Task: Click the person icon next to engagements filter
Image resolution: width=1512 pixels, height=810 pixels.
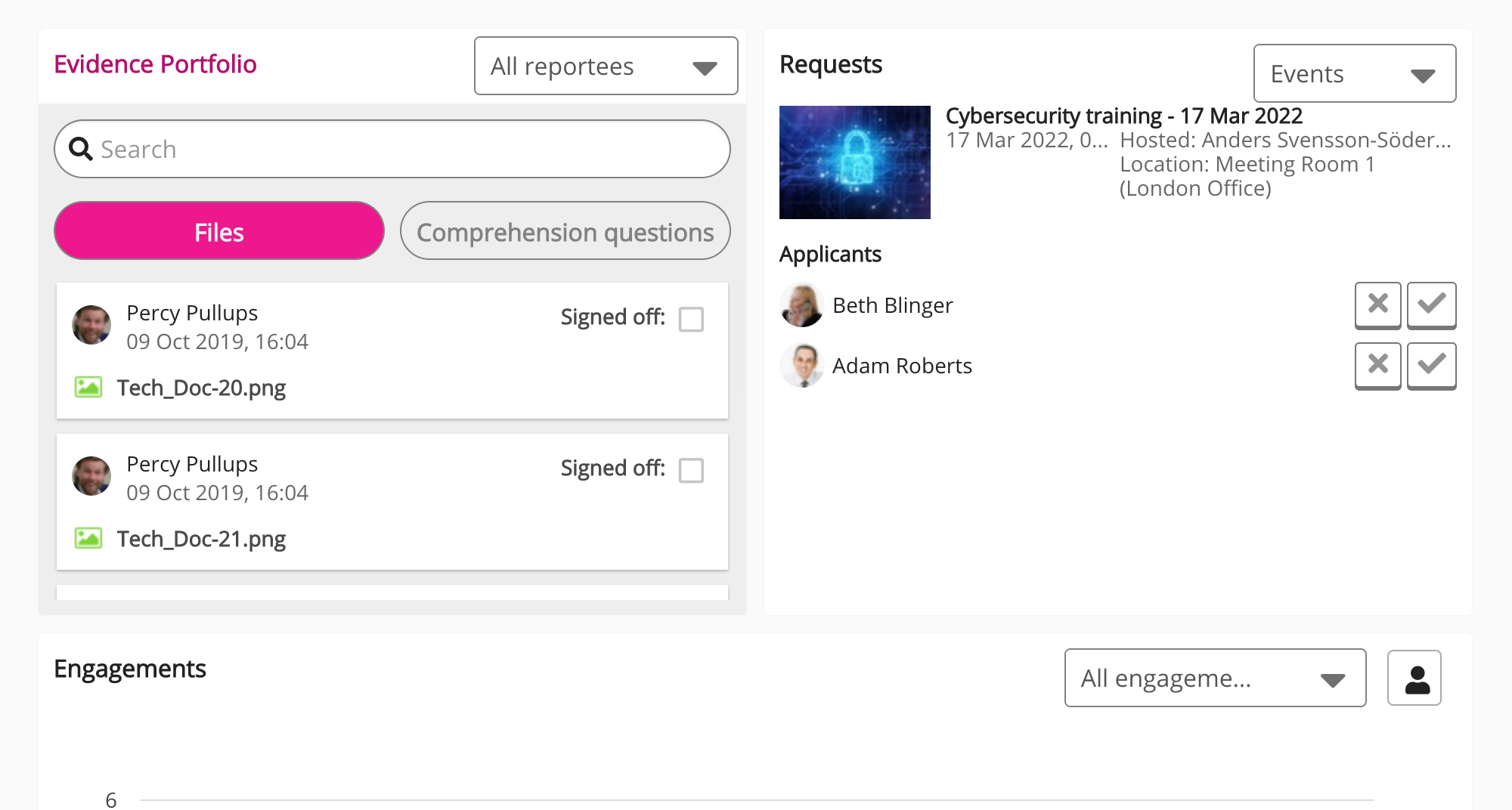Action: [1414, 678]
